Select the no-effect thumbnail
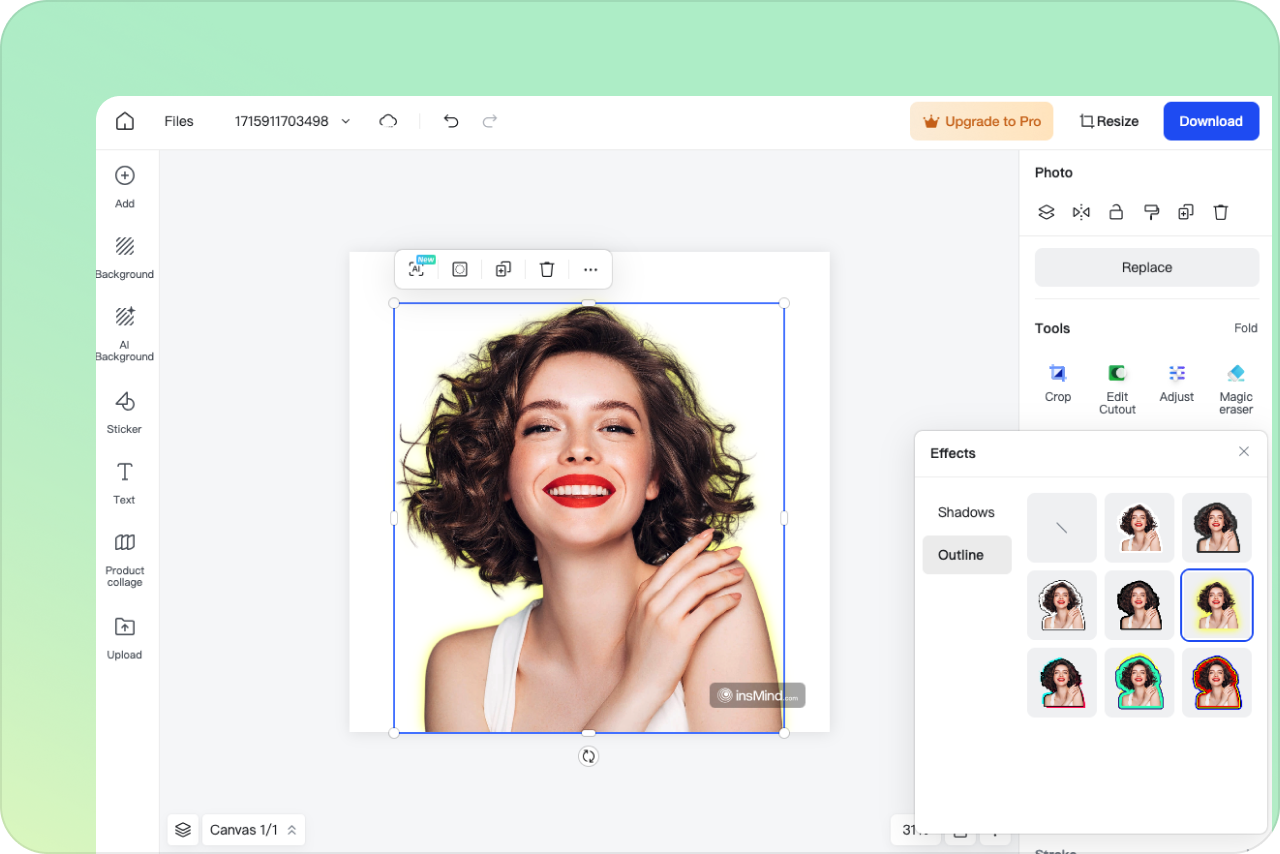Viewport: 1280px width, 854px height. point(1062,527)
